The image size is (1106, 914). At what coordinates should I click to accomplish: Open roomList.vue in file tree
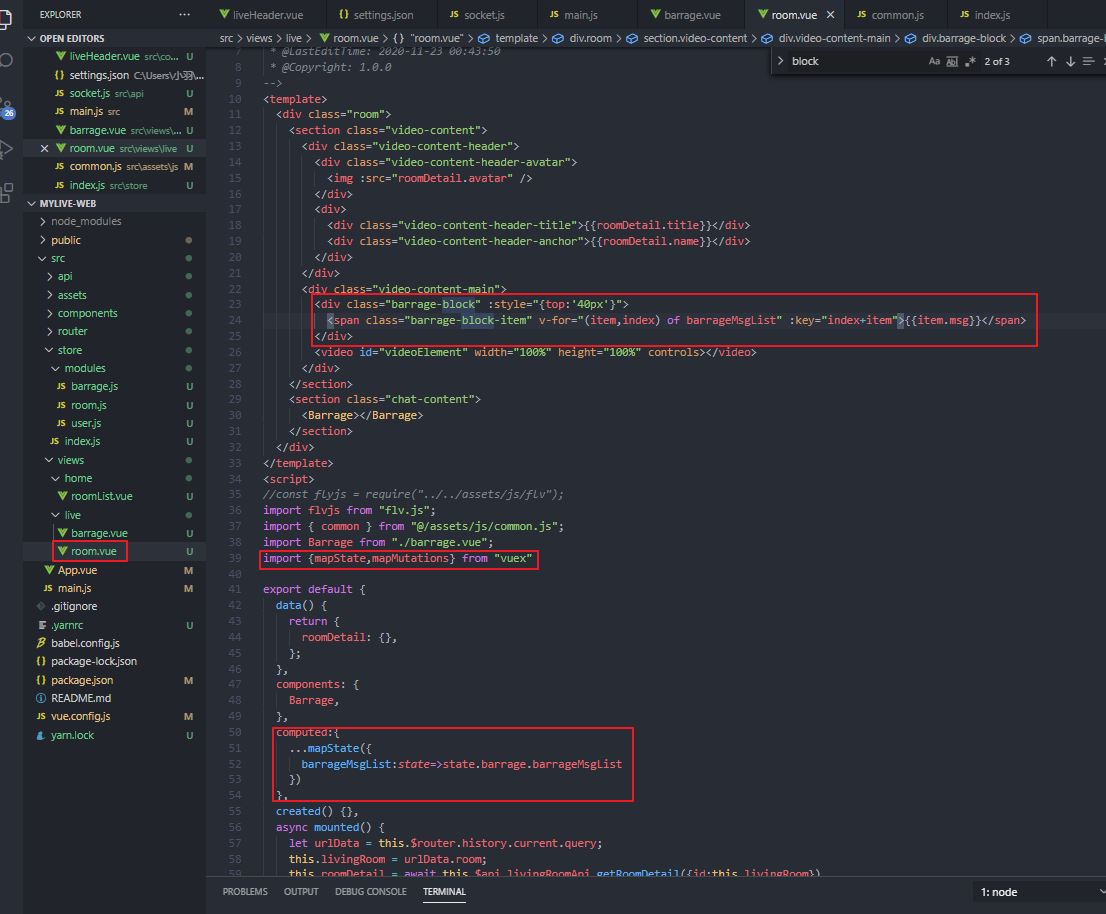click(102, 496)
